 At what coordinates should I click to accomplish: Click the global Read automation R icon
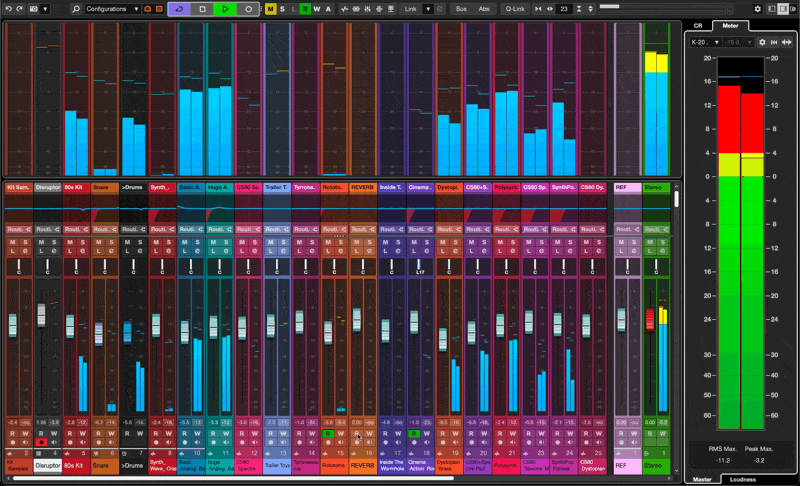305,8
